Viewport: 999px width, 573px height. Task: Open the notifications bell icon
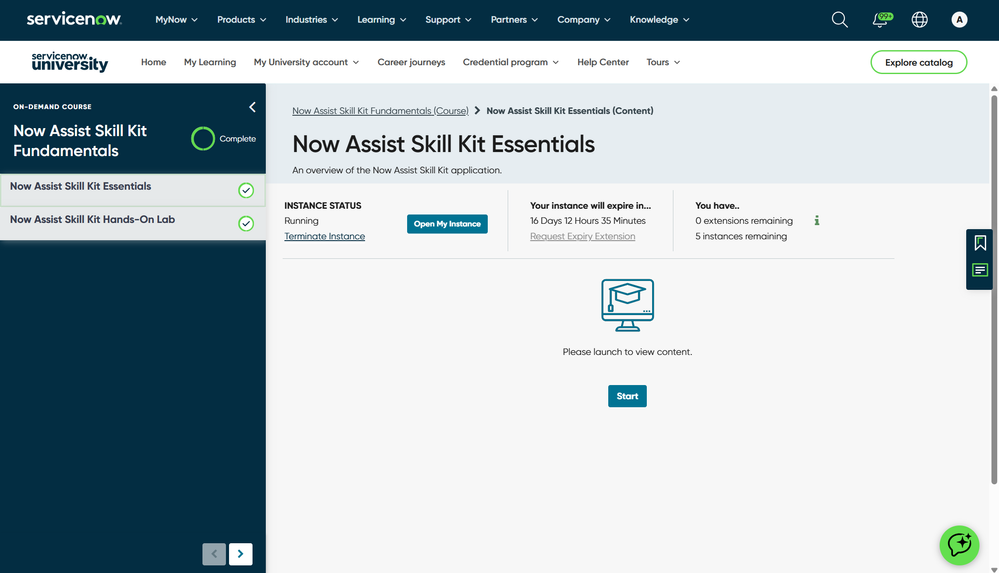coord(882,20)
